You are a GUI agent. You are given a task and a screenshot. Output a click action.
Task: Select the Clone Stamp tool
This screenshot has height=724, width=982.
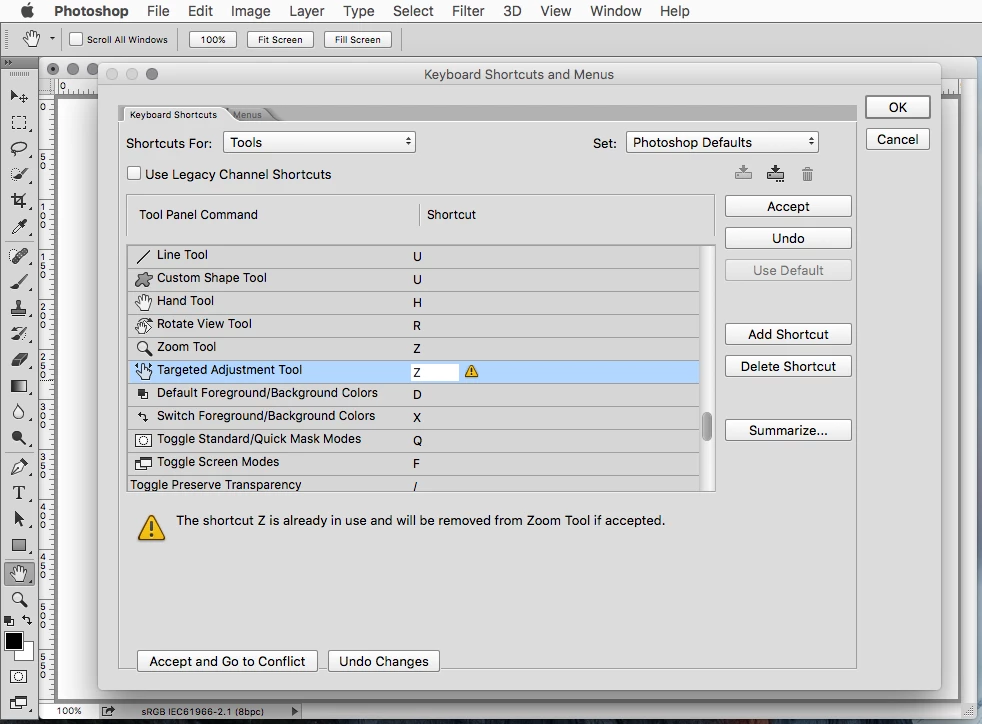click(19, 308)
